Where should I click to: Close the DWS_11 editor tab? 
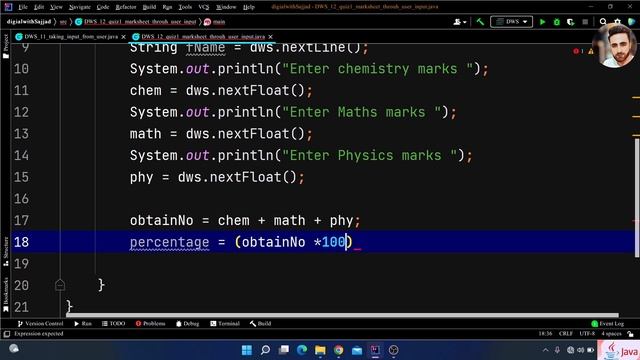[124, 37]
